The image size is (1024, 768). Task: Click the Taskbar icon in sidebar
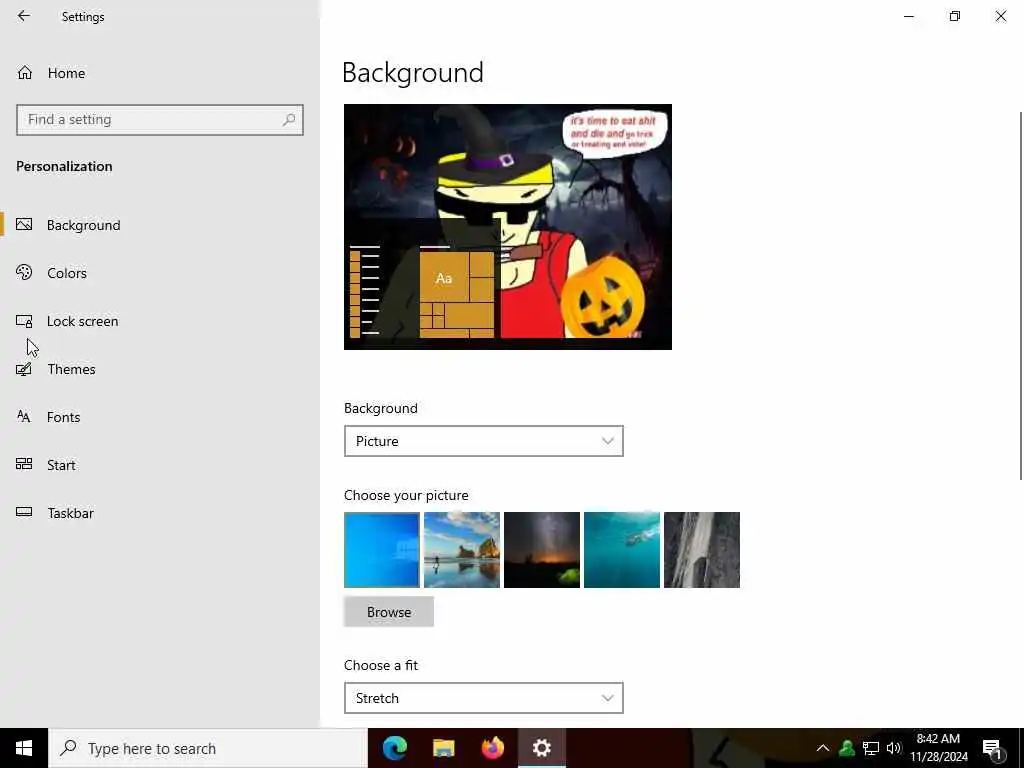click(x=24, y=512)
